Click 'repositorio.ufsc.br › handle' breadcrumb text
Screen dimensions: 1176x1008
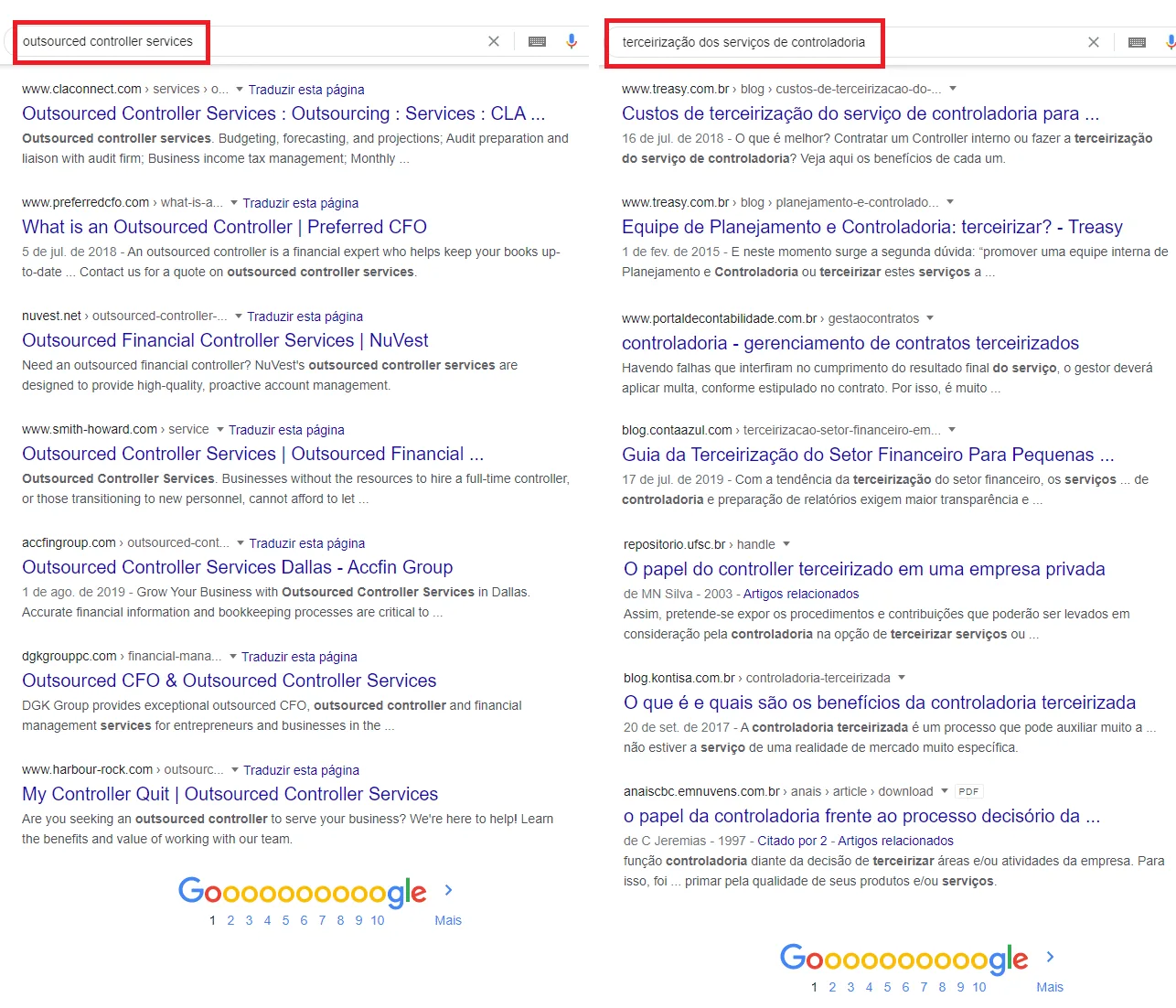pos(700,544)
